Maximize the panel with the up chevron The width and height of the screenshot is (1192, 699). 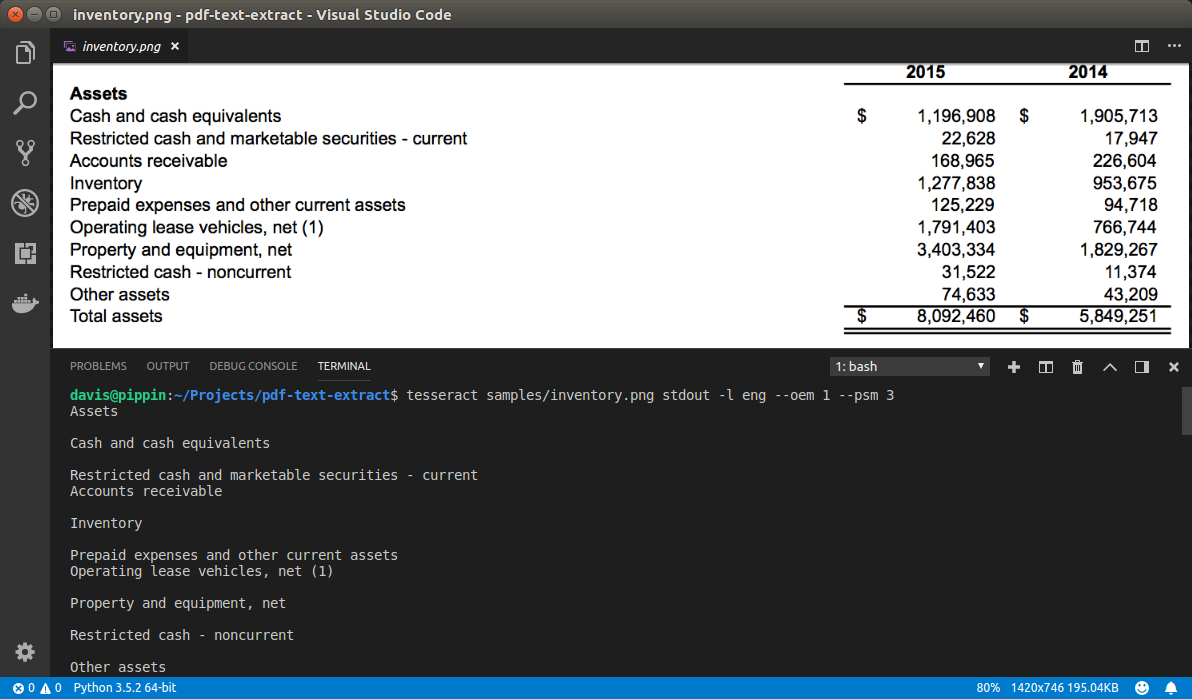[x=1110, y=367]
